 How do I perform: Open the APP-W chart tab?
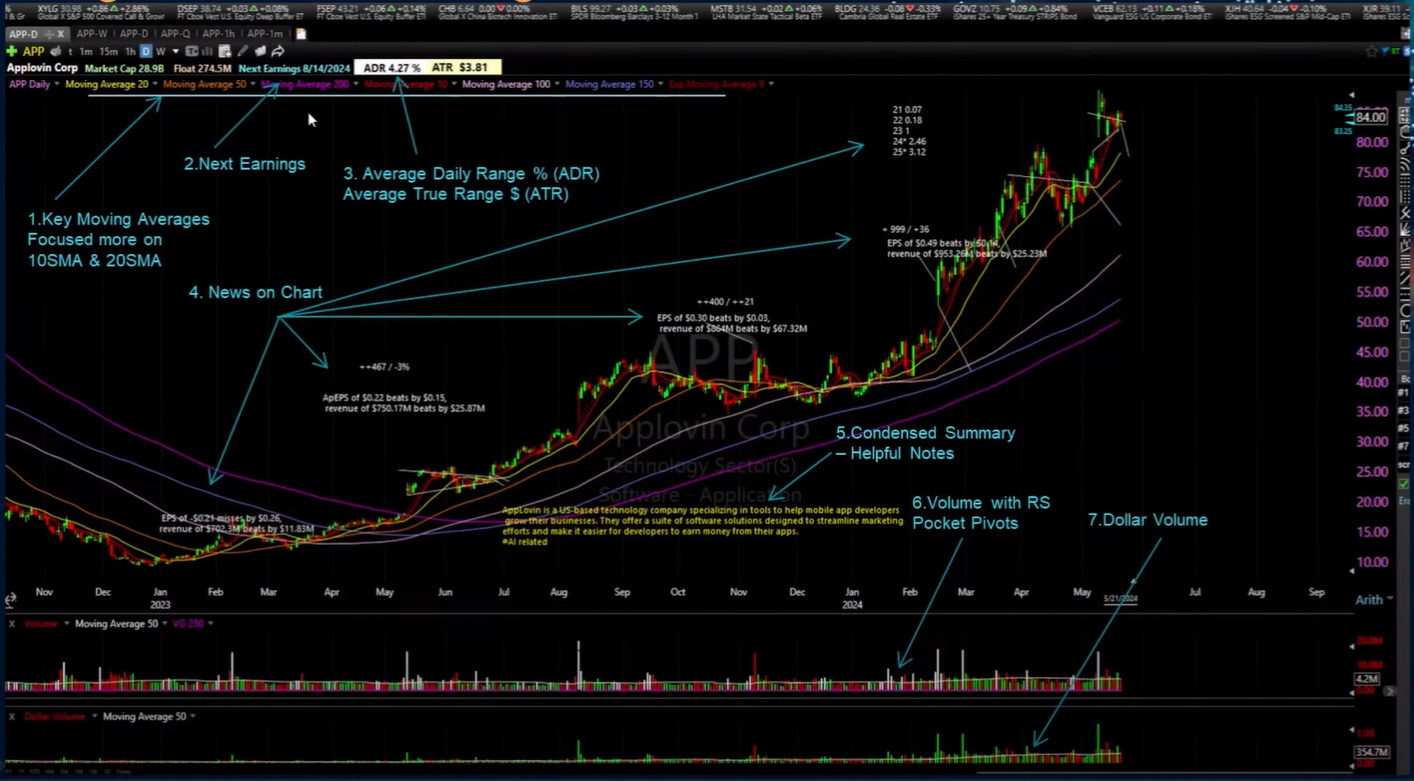tap(92, 34)
